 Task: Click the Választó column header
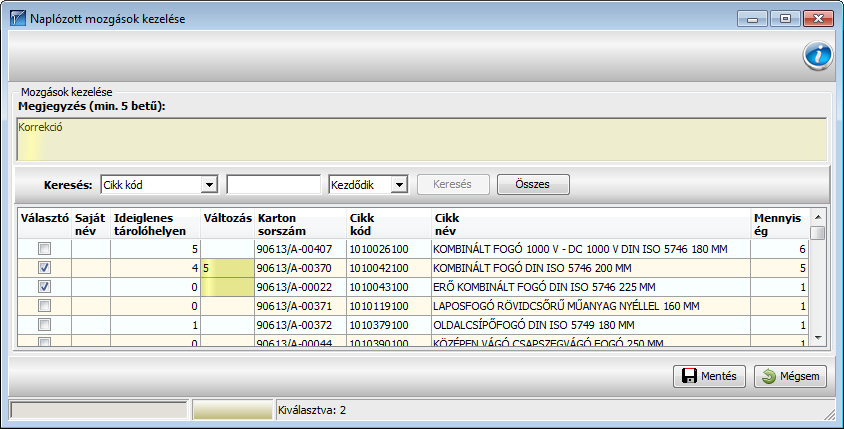[45, 223]
